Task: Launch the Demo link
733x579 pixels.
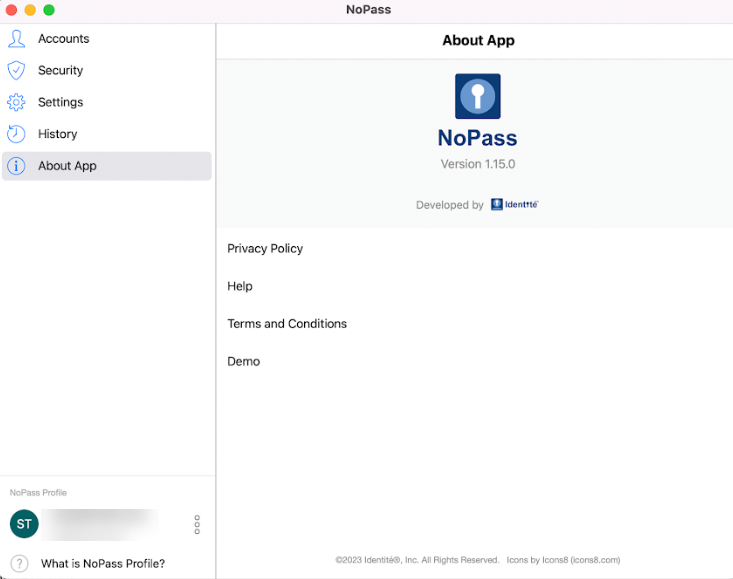Action: [244, 362]
